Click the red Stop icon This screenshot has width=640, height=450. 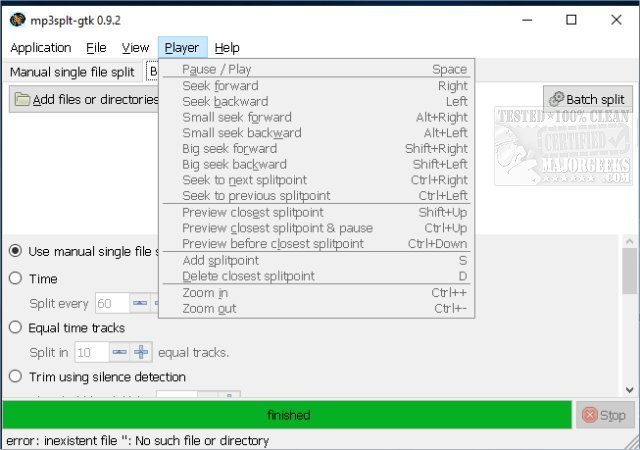click(590, 415)
